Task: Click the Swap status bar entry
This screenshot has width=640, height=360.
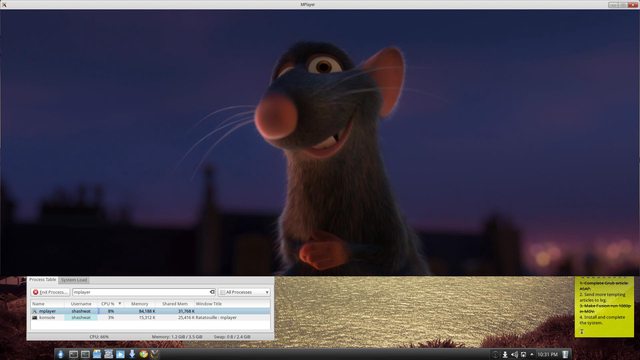Action: pos(232,337)
